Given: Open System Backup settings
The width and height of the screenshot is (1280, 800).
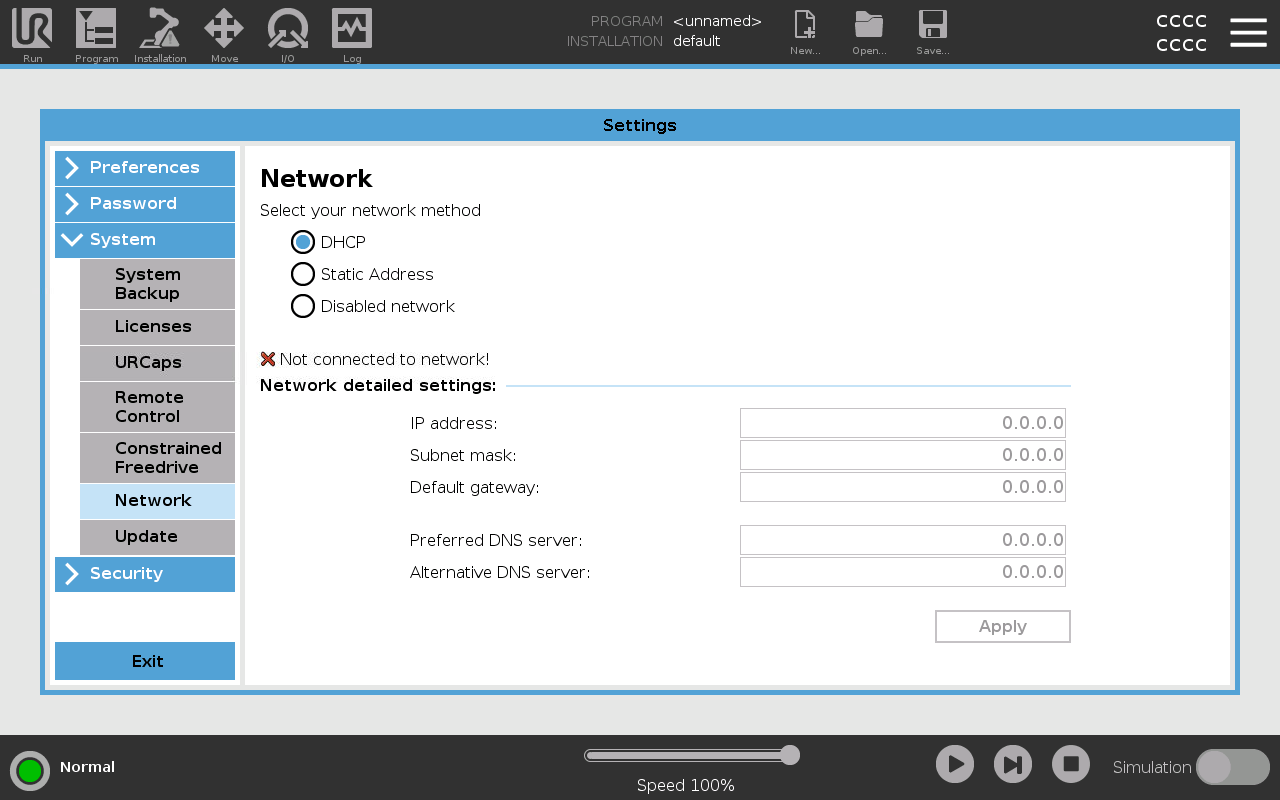Looking at the screenshot, I should (x=157, y=284).
